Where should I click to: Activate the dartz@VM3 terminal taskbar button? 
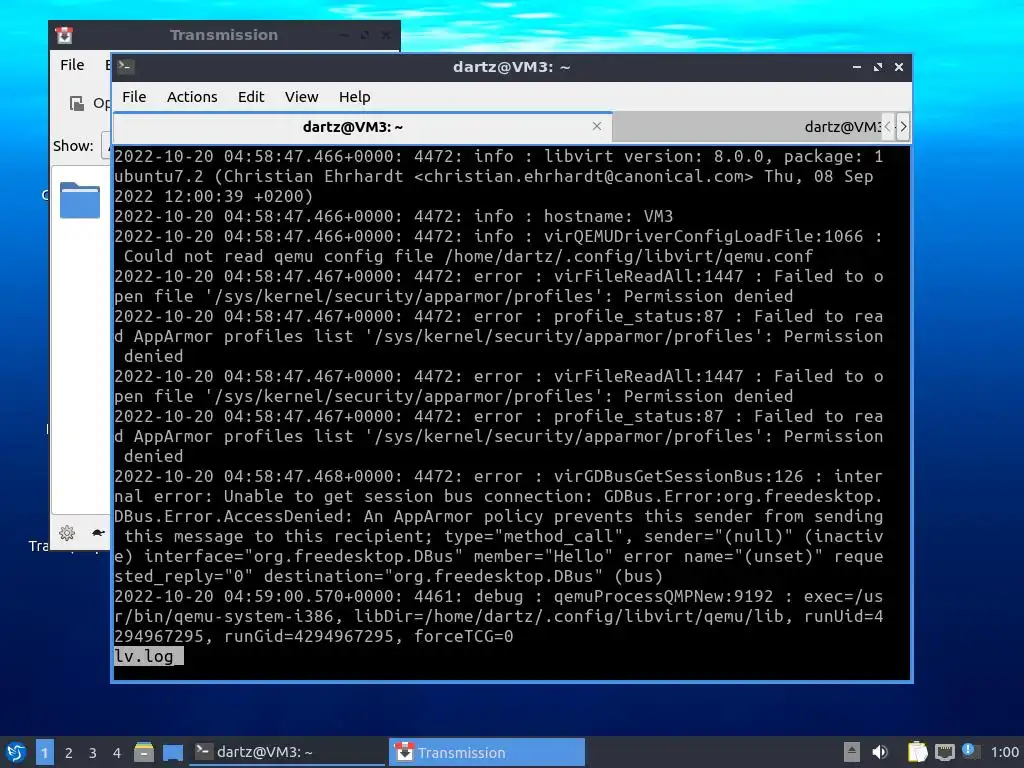(287, 752)
